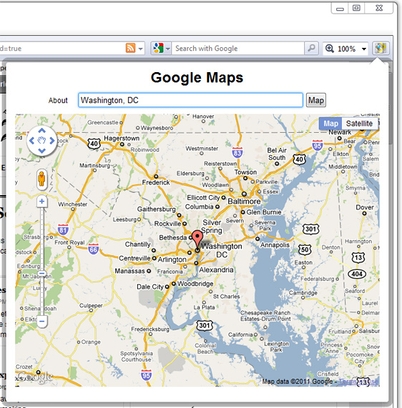The width and height of the screenshot is (402, 408).
Task: Open the 100% zoom level dropdown
Action: (364, 49)
